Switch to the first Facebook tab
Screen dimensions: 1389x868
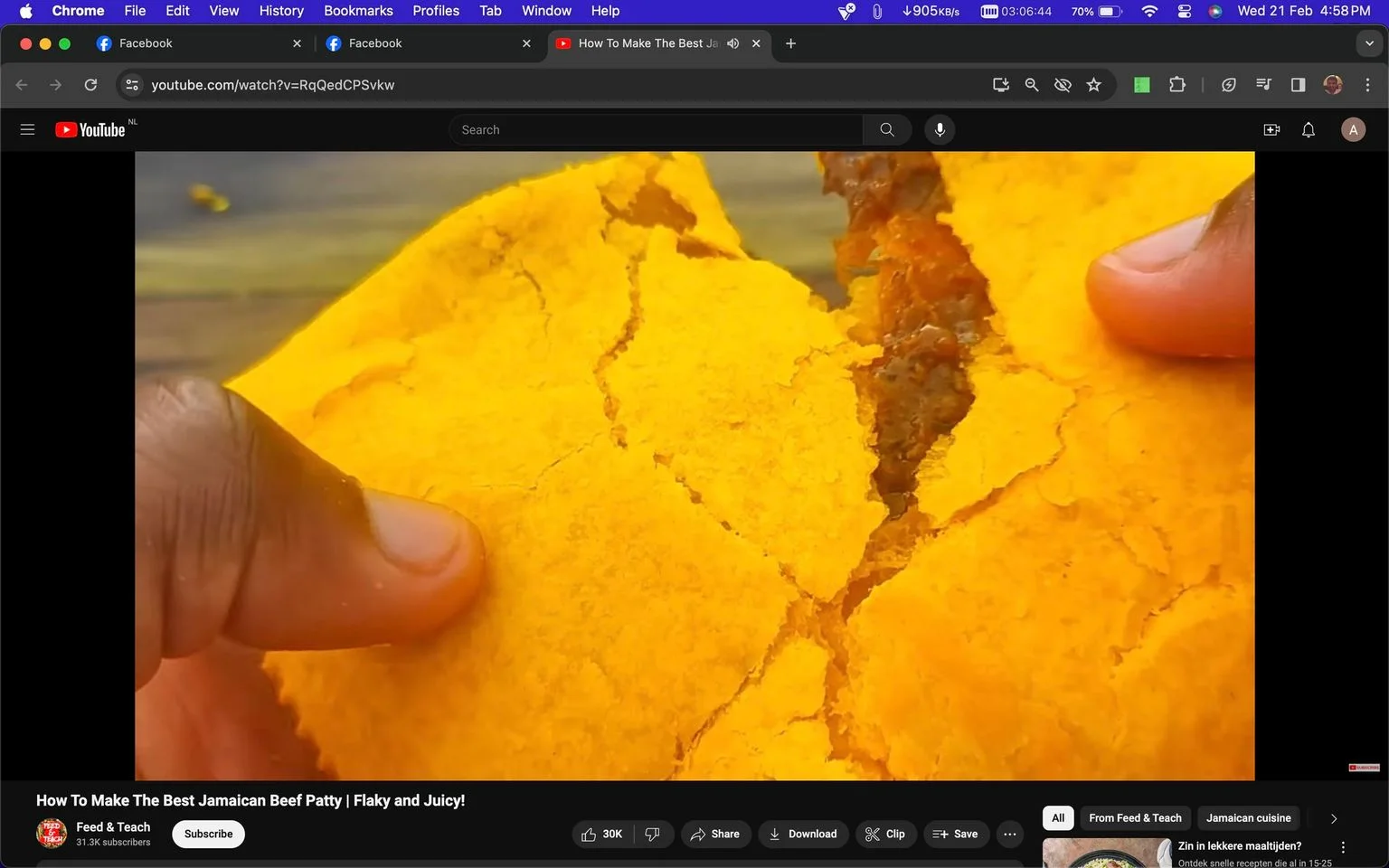199,43
